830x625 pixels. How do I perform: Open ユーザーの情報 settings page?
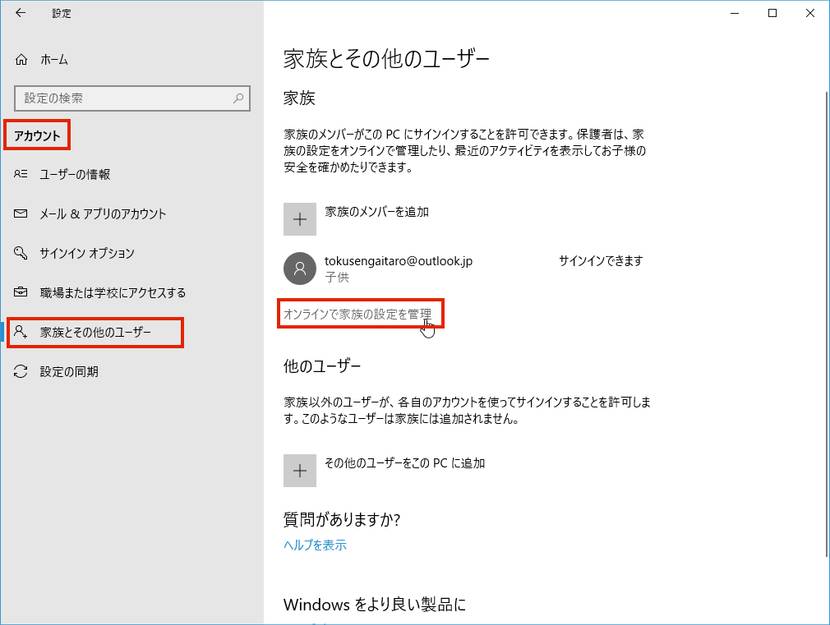pos(75,174)
